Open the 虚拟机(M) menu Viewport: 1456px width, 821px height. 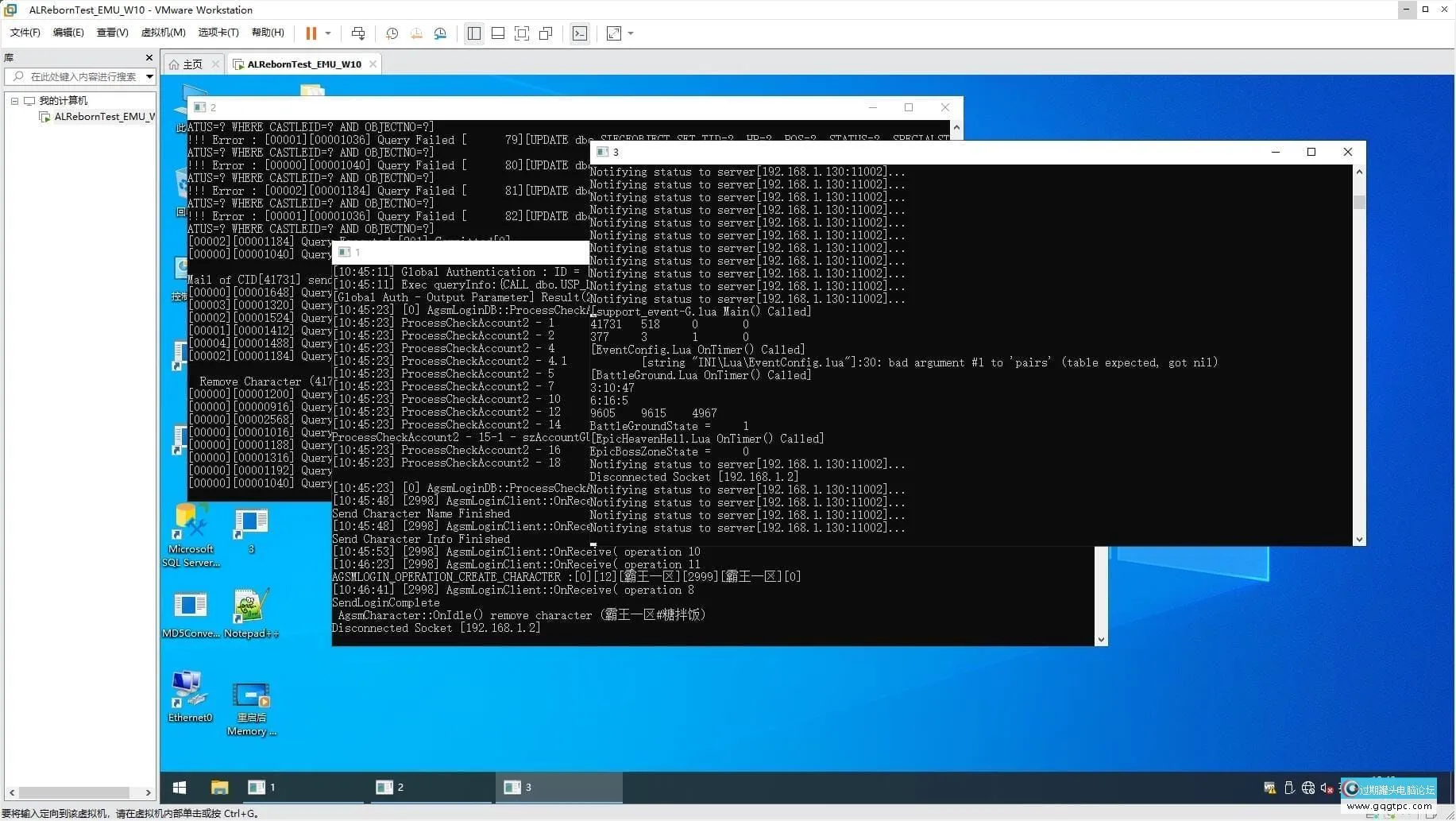(x=163, y=33)
